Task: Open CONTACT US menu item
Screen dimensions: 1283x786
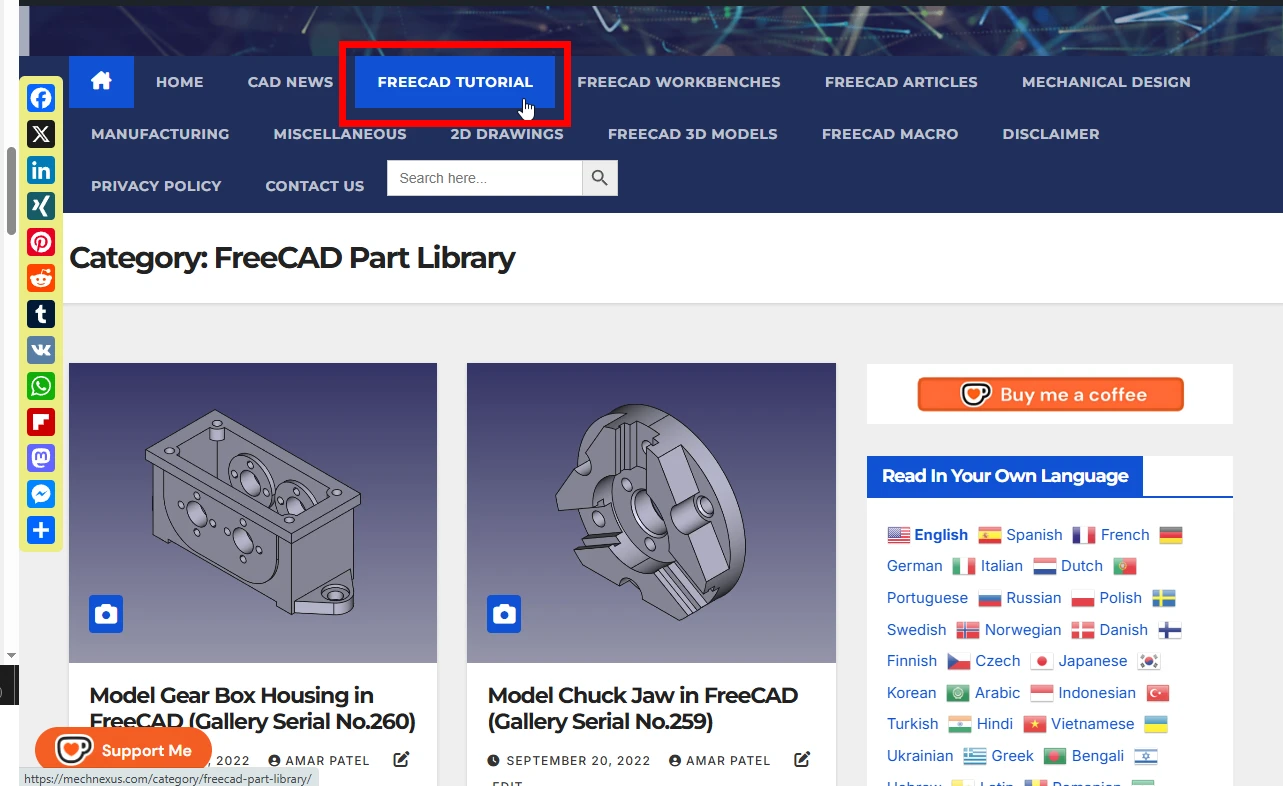Action: (x=315, y=186)
